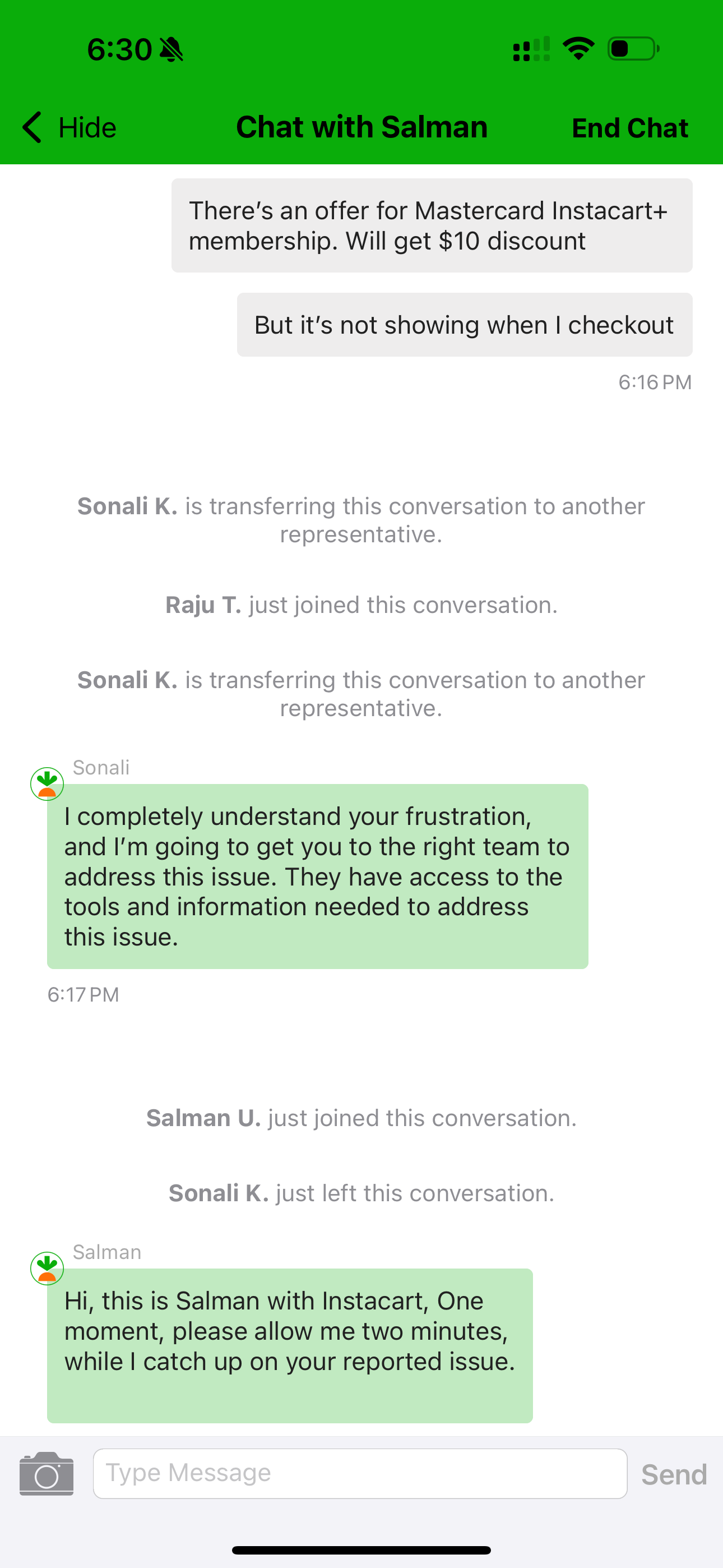Tap Salman's Instacart carrot avatar
Screen dimensions: 723x1568
[47, 1269]
